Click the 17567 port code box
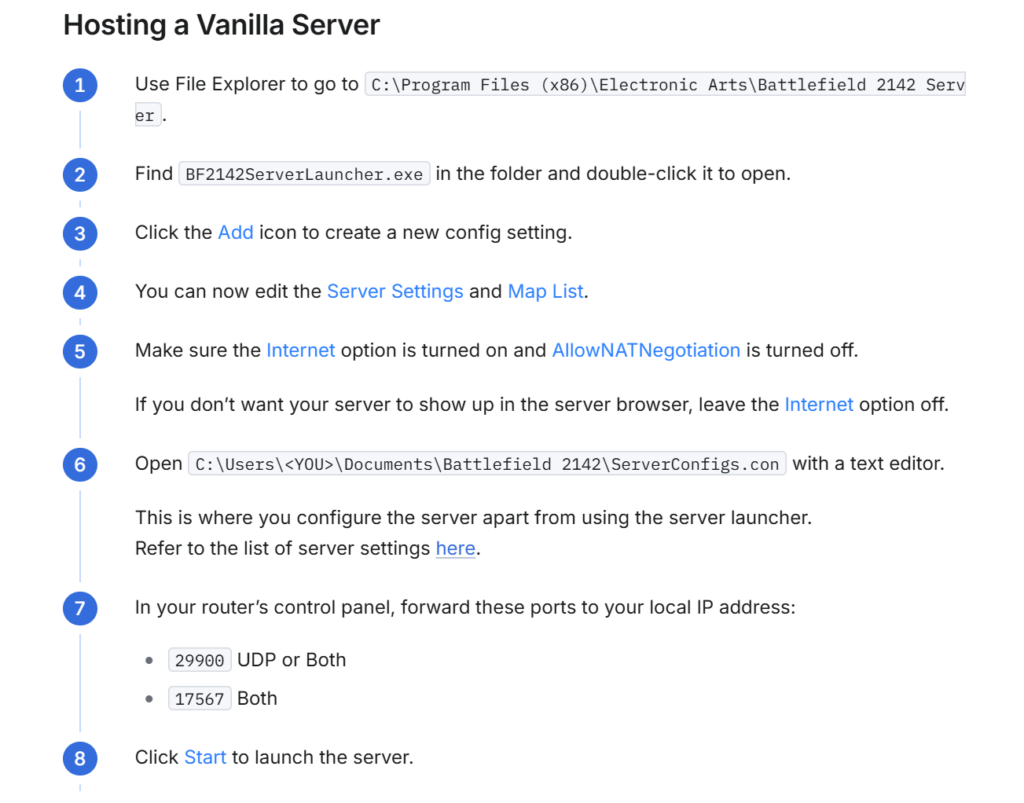 point(200,699)
